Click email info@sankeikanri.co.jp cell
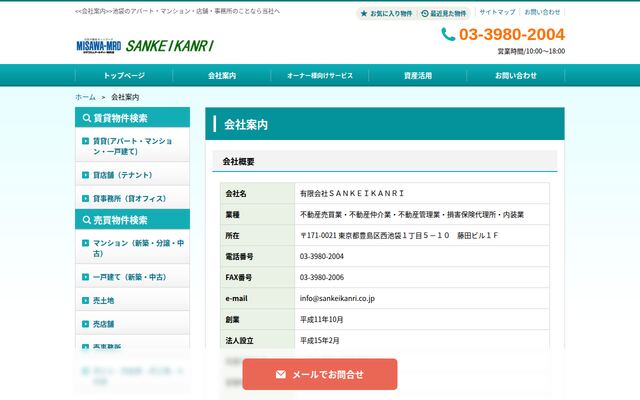The height and width of the screenshot is (400, 640). [422, 298]
